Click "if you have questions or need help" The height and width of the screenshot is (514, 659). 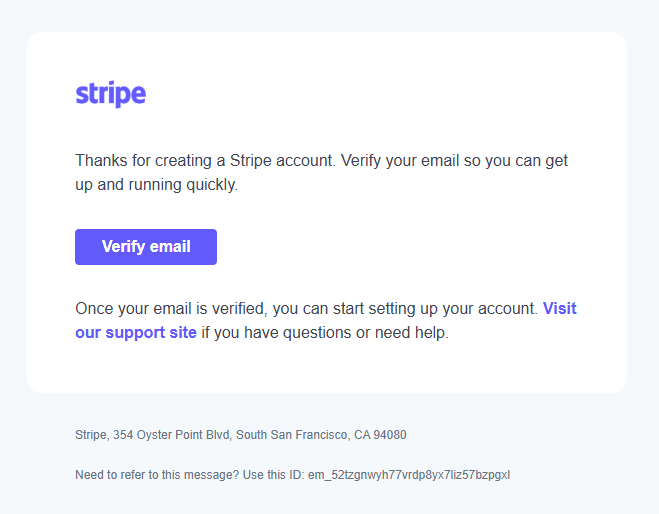click(x=325, y=333)
